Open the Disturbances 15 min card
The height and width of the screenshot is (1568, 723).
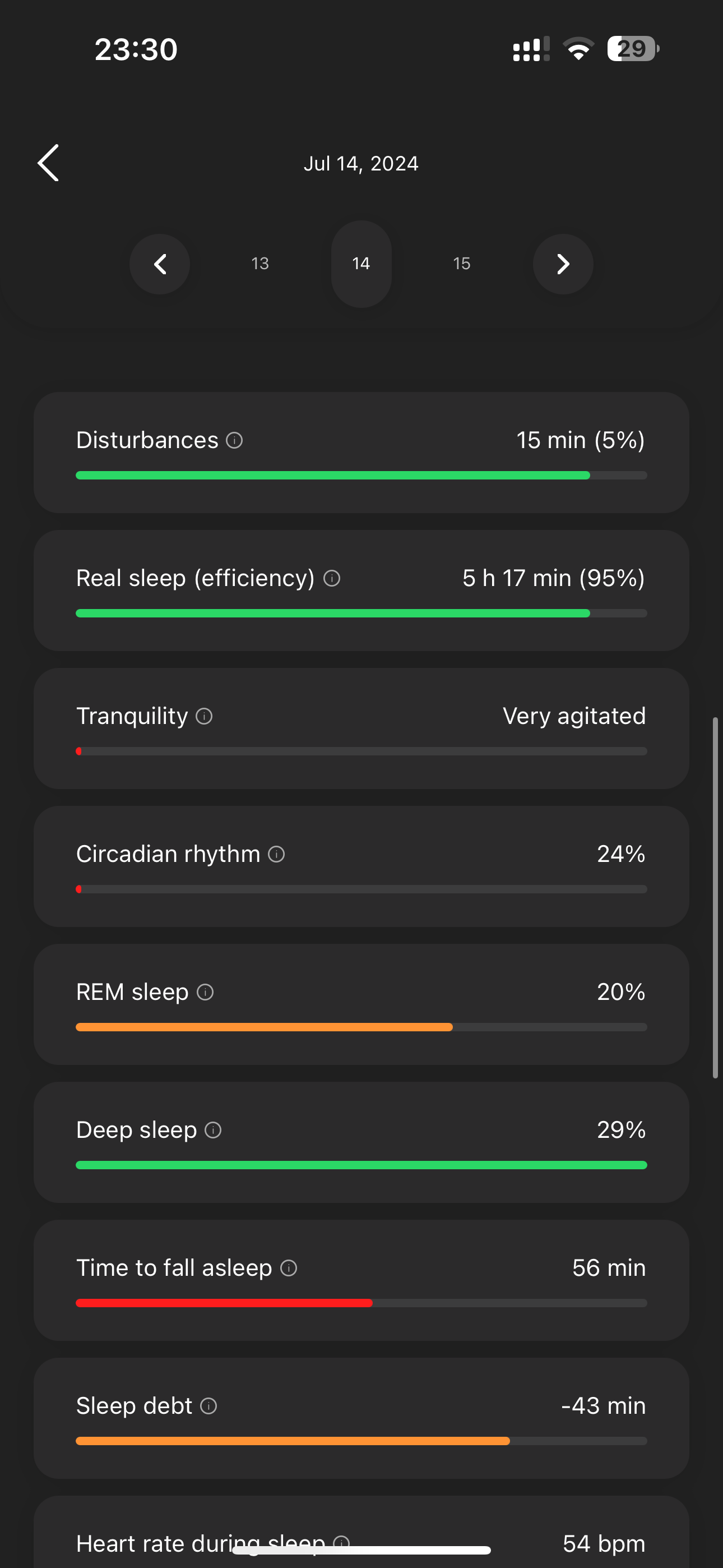[361, 452]
